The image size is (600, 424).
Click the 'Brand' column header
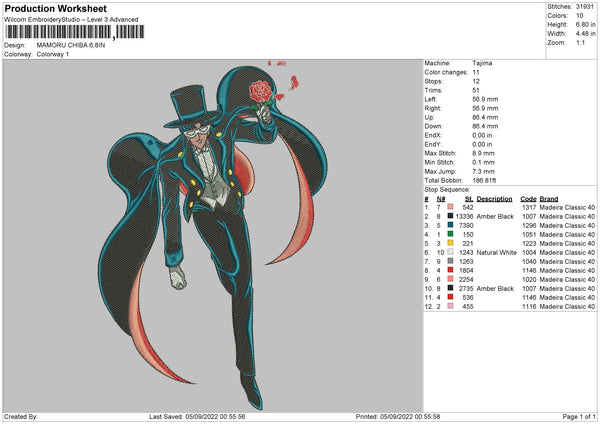549,199
